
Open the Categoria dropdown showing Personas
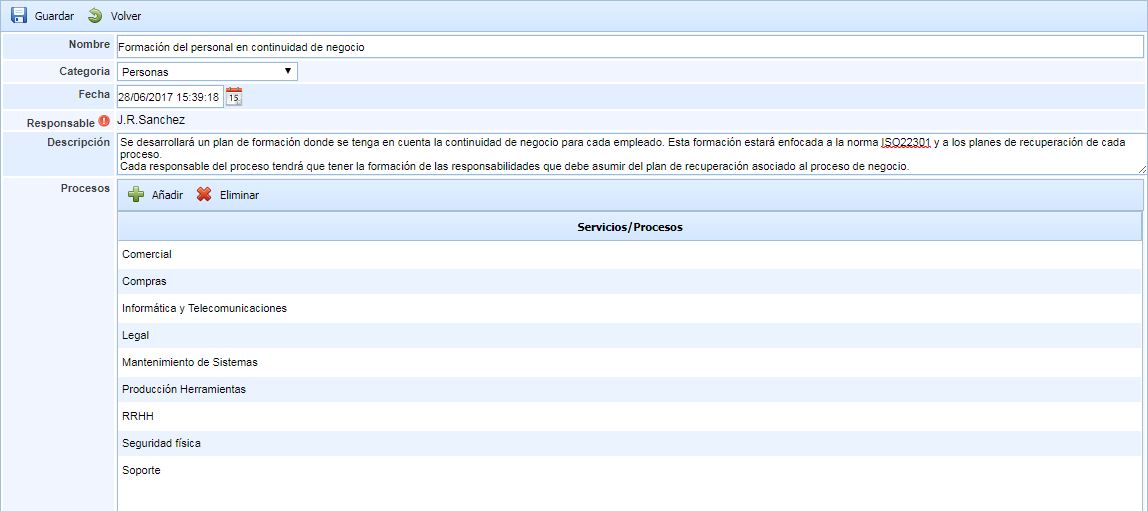(207, 72)
